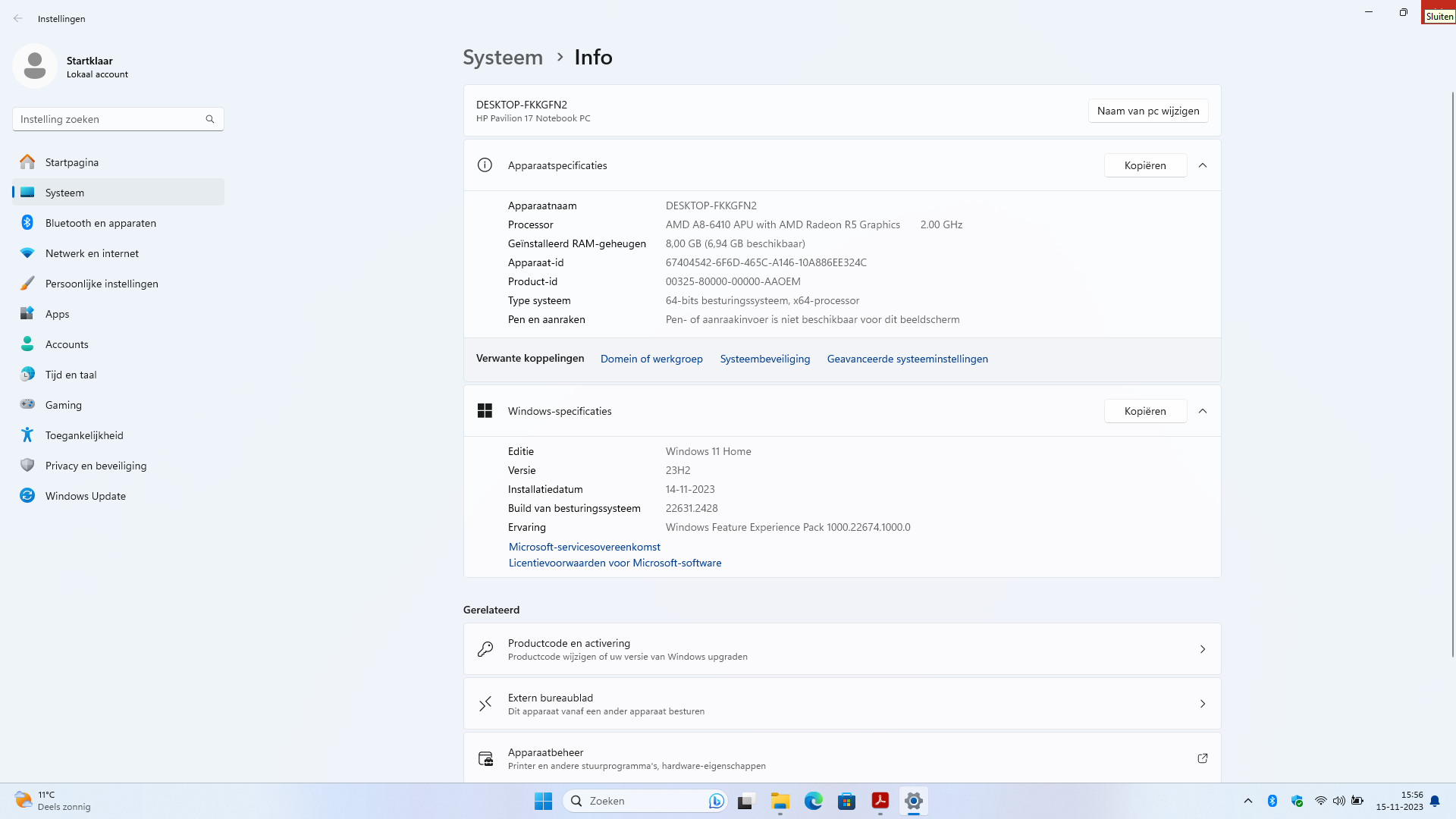1456x819 pixels.
Task: Click the HP Pavilion 17 Notebook PC text
Action: point(533,118)
